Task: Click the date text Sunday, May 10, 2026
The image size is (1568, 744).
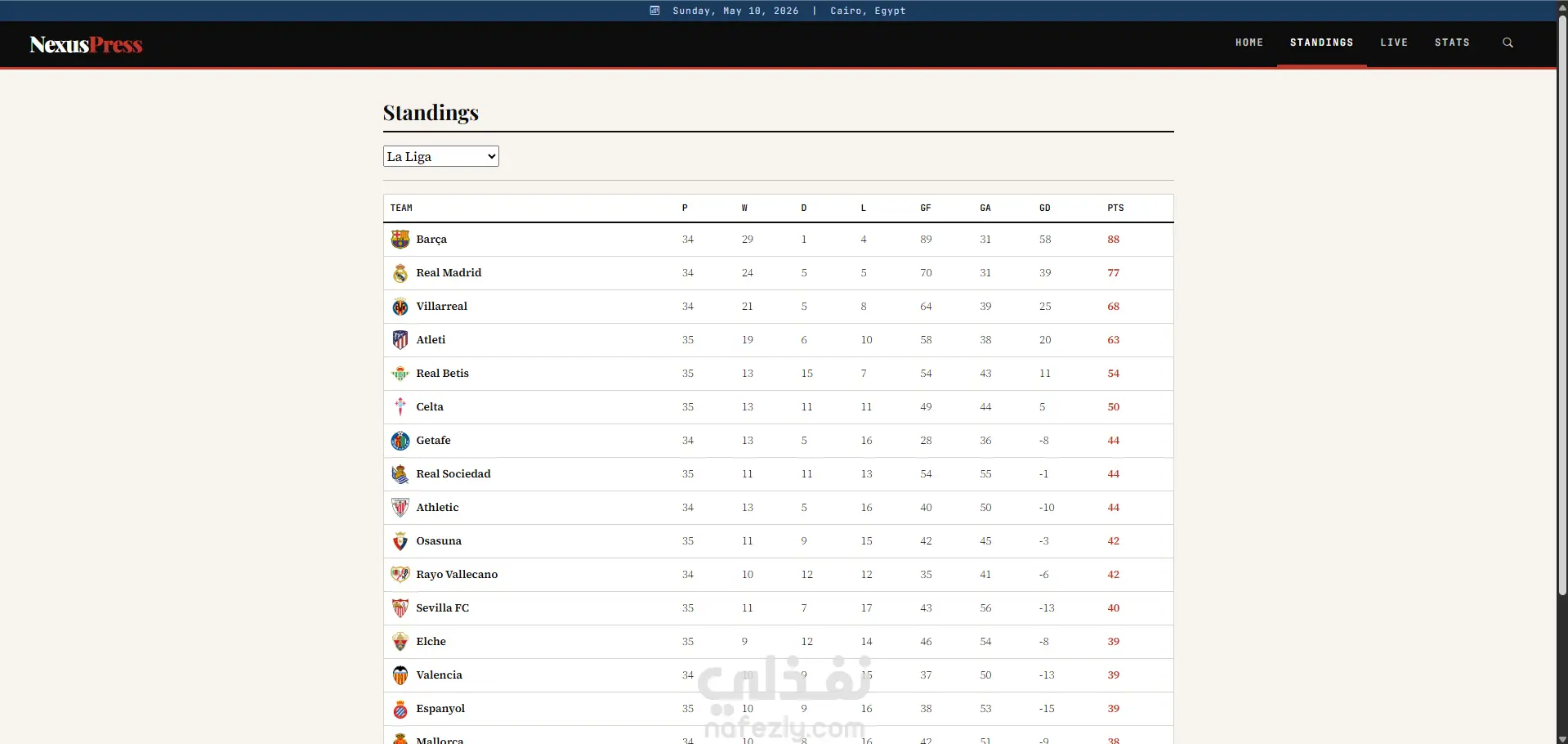Action: pyautogui.click(x=735, y=11)
